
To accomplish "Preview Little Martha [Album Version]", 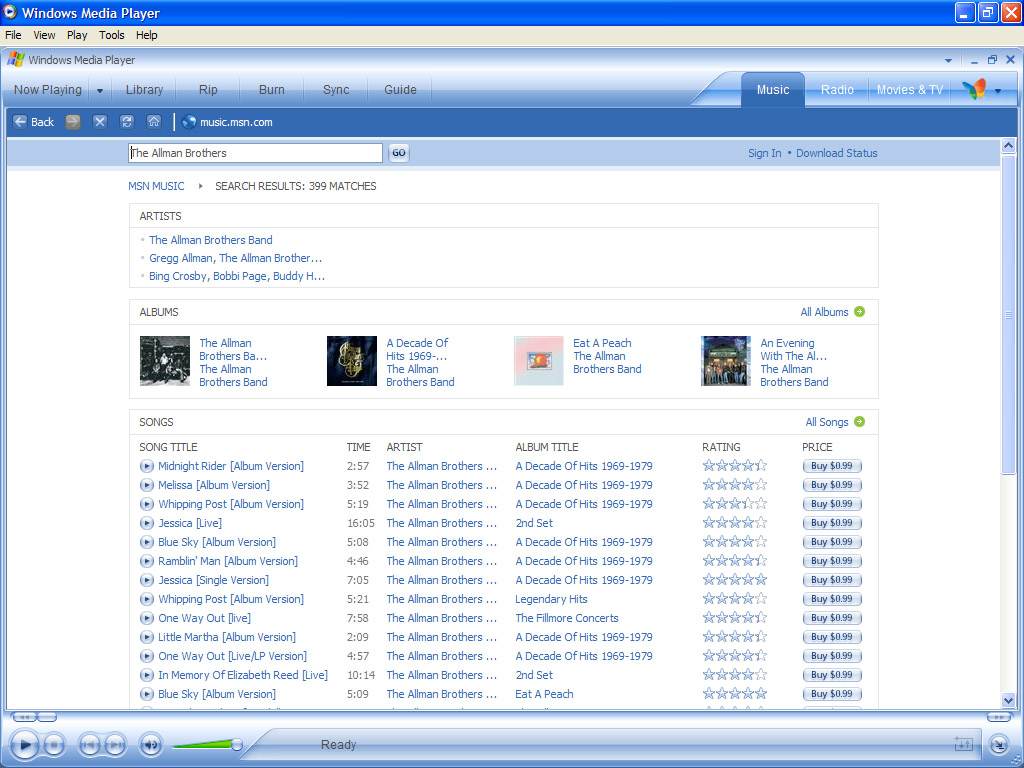I will [147, 637].
